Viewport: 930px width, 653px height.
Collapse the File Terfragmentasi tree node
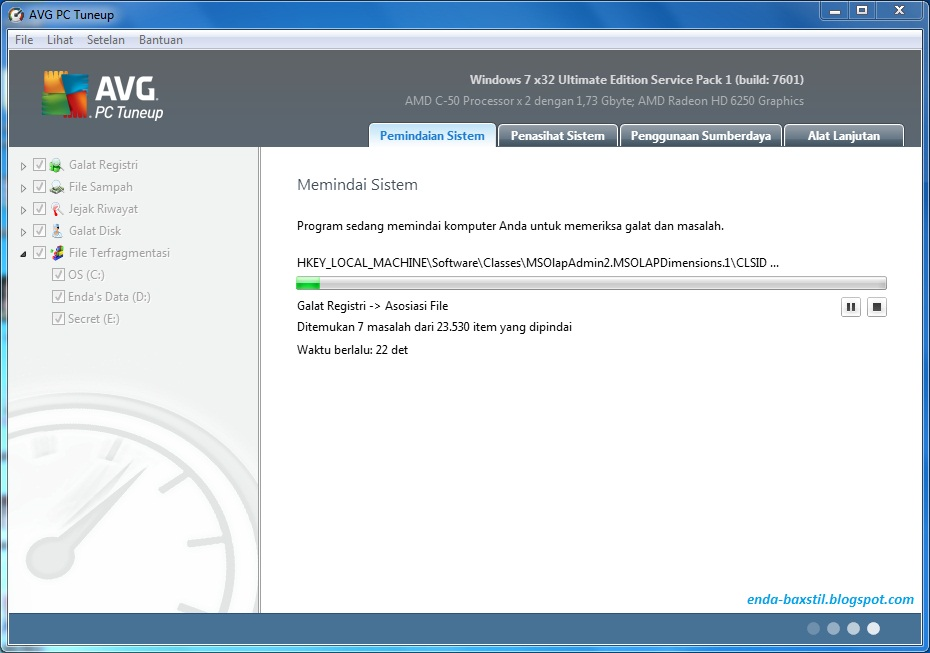point(23,254)
